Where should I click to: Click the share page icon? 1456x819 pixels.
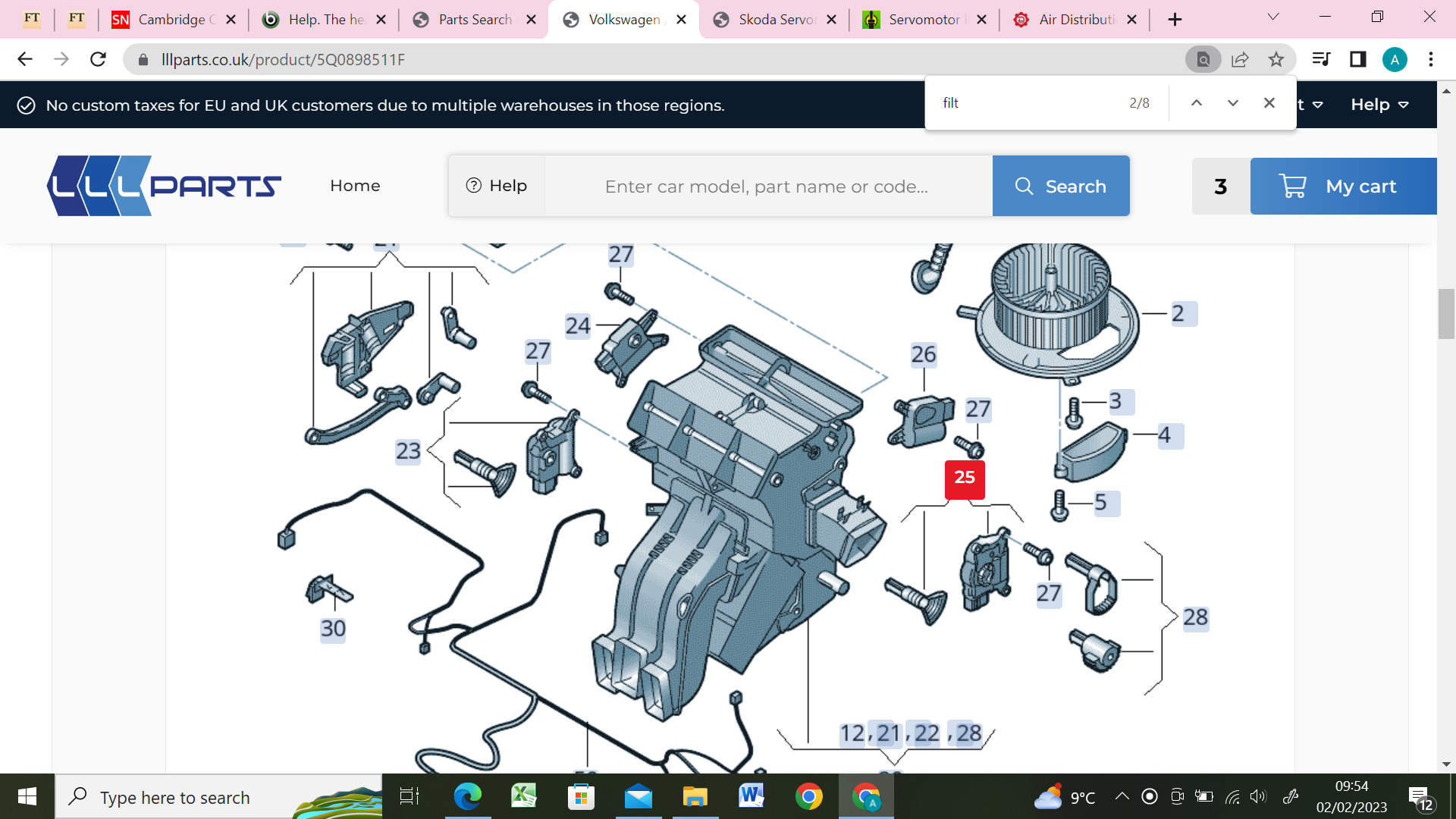coord(1240,59)
